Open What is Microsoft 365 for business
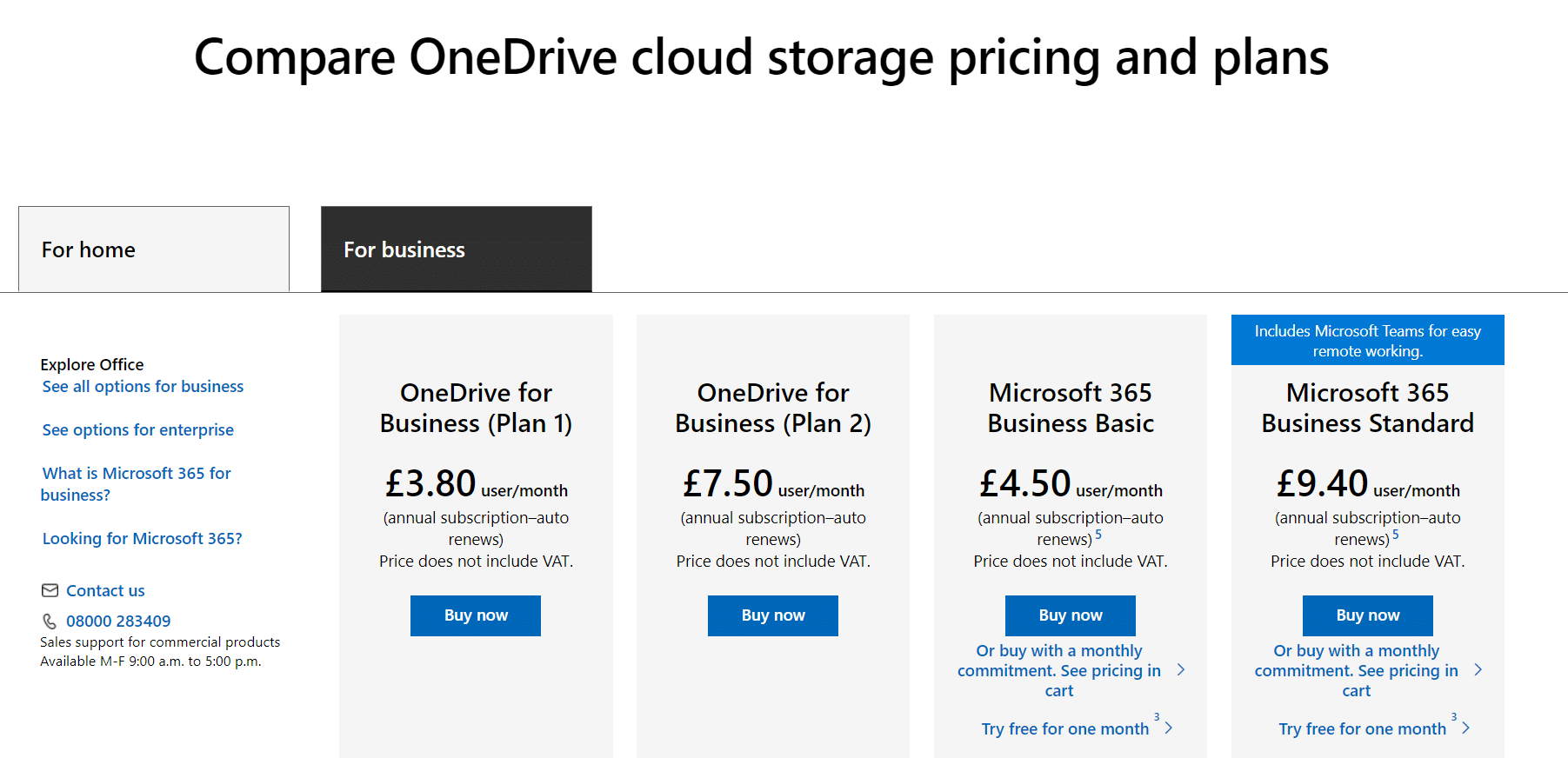 pos(136,484)
